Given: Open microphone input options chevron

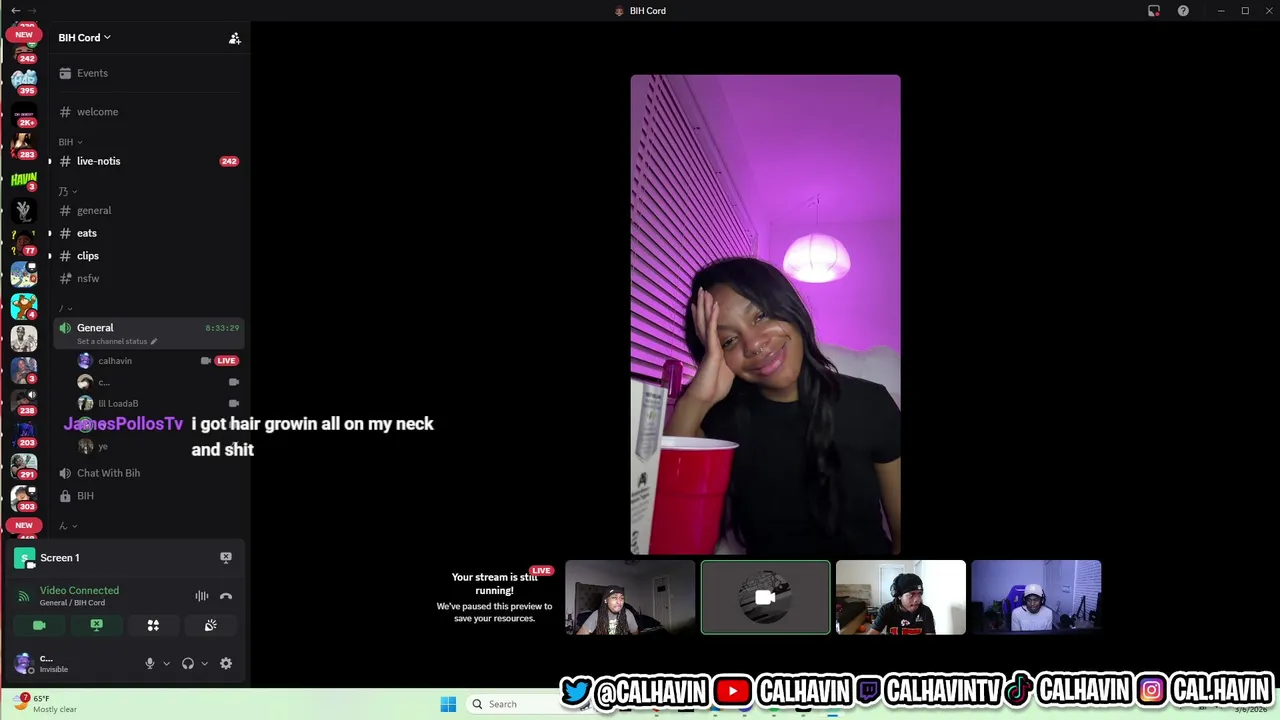Looking at the screenshot, I should tap(166, 663).
